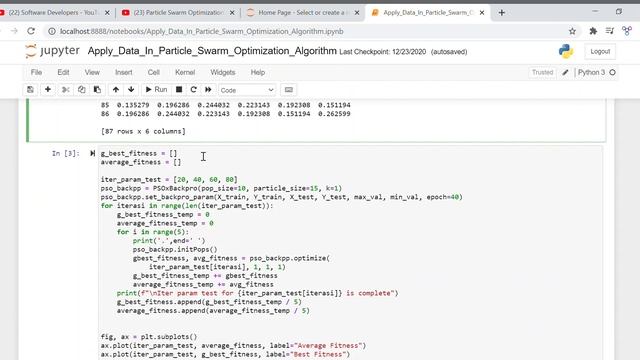
Task: Save and checkpoint the notebook
Action: [x=30, y=89]
